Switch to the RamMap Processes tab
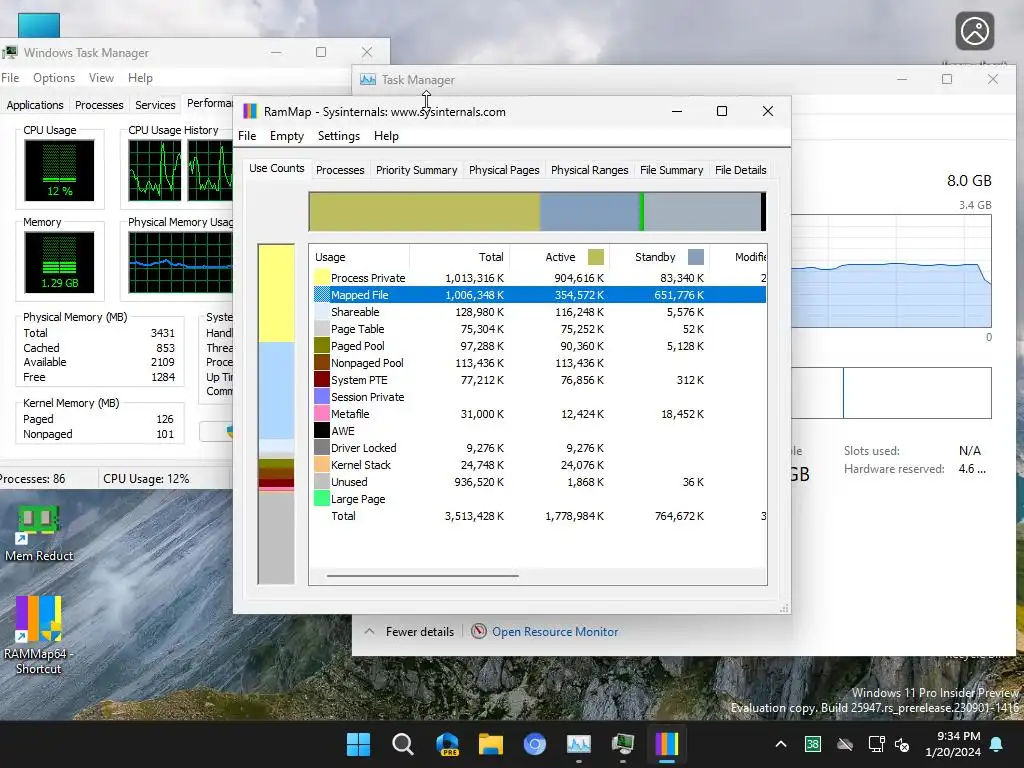1024x768 pixels. click(340, 170)
